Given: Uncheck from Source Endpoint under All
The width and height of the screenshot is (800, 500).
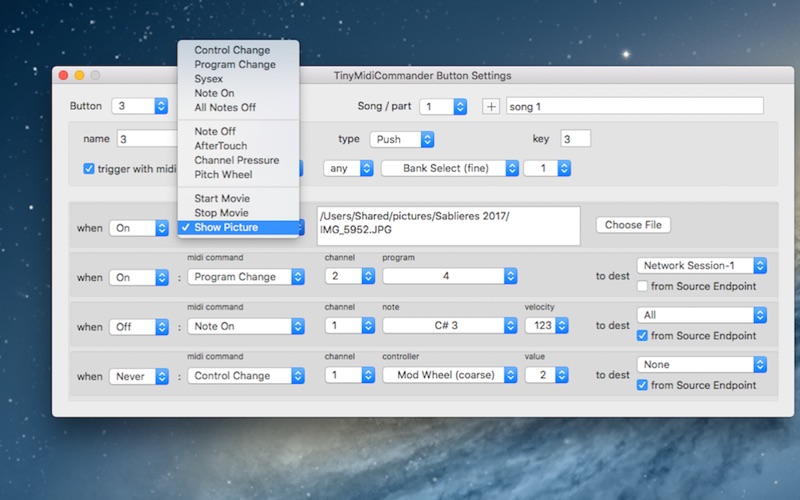Looking at the screenshot, I should pos(642,336).
